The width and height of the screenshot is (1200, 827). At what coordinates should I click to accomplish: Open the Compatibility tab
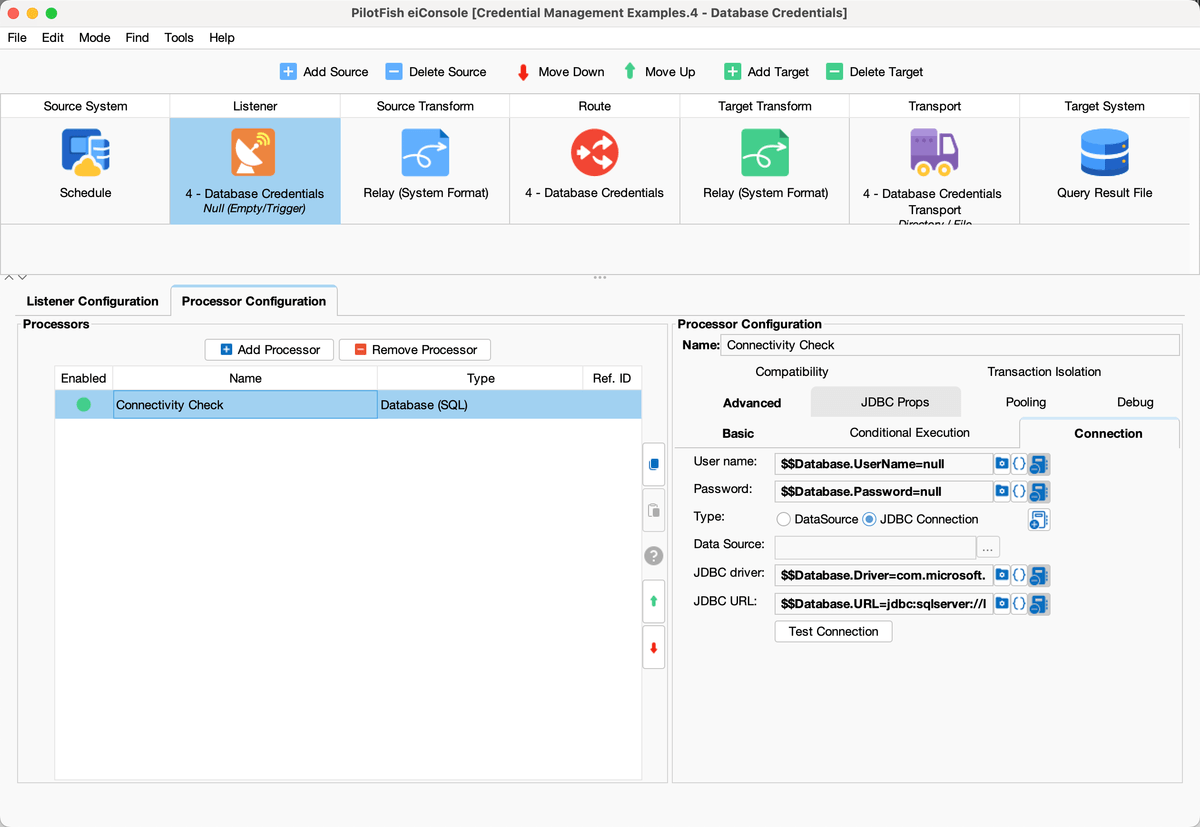click(x=792, y=372)
